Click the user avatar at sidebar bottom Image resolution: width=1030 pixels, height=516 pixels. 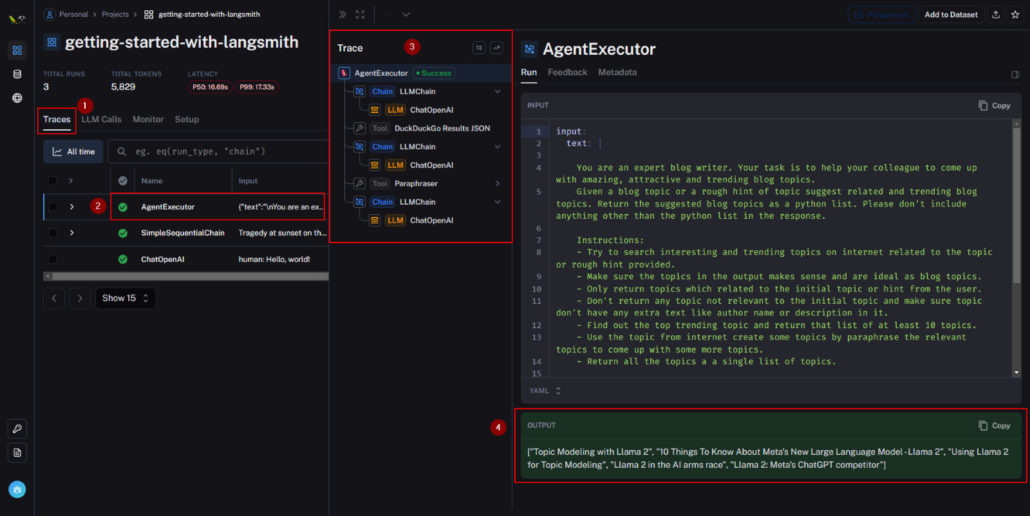pyautogui.click(x=17, y=489)
